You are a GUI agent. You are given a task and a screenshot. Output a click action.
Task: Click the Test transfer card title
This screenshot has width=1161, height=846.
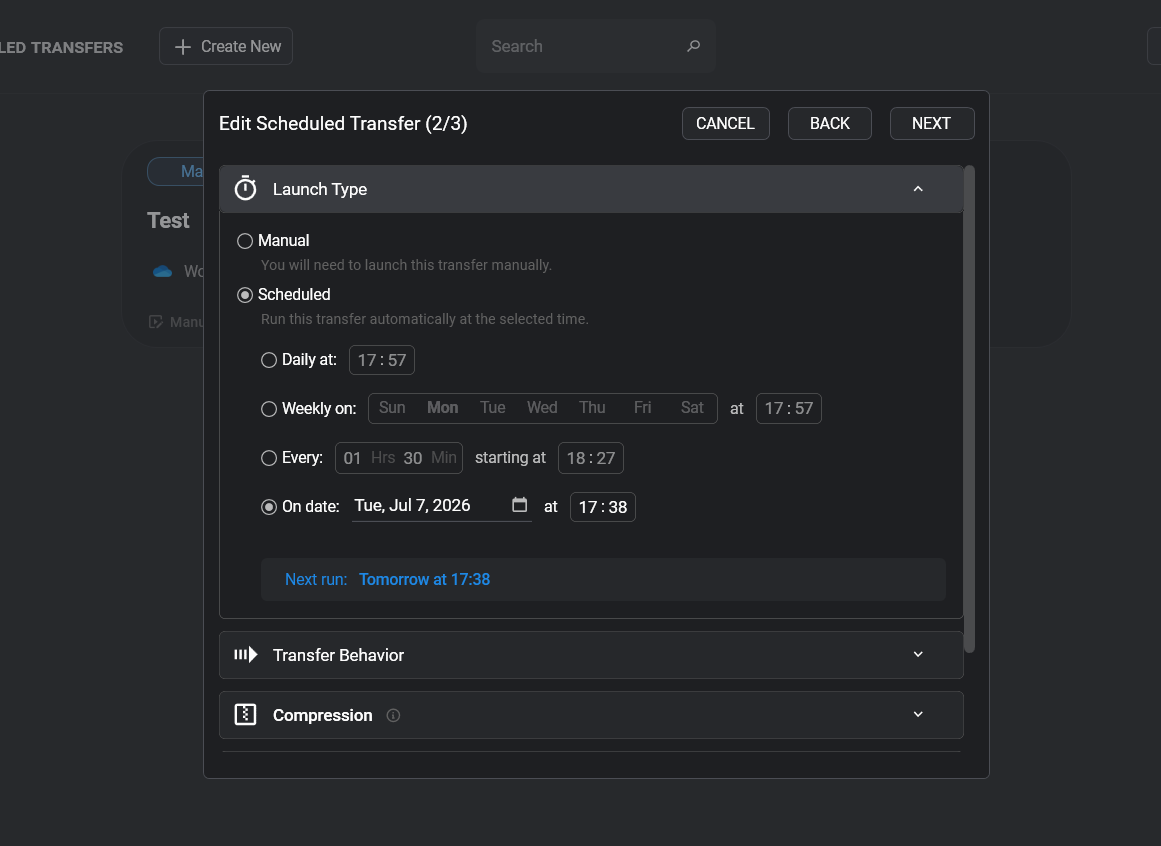(168, 221)
